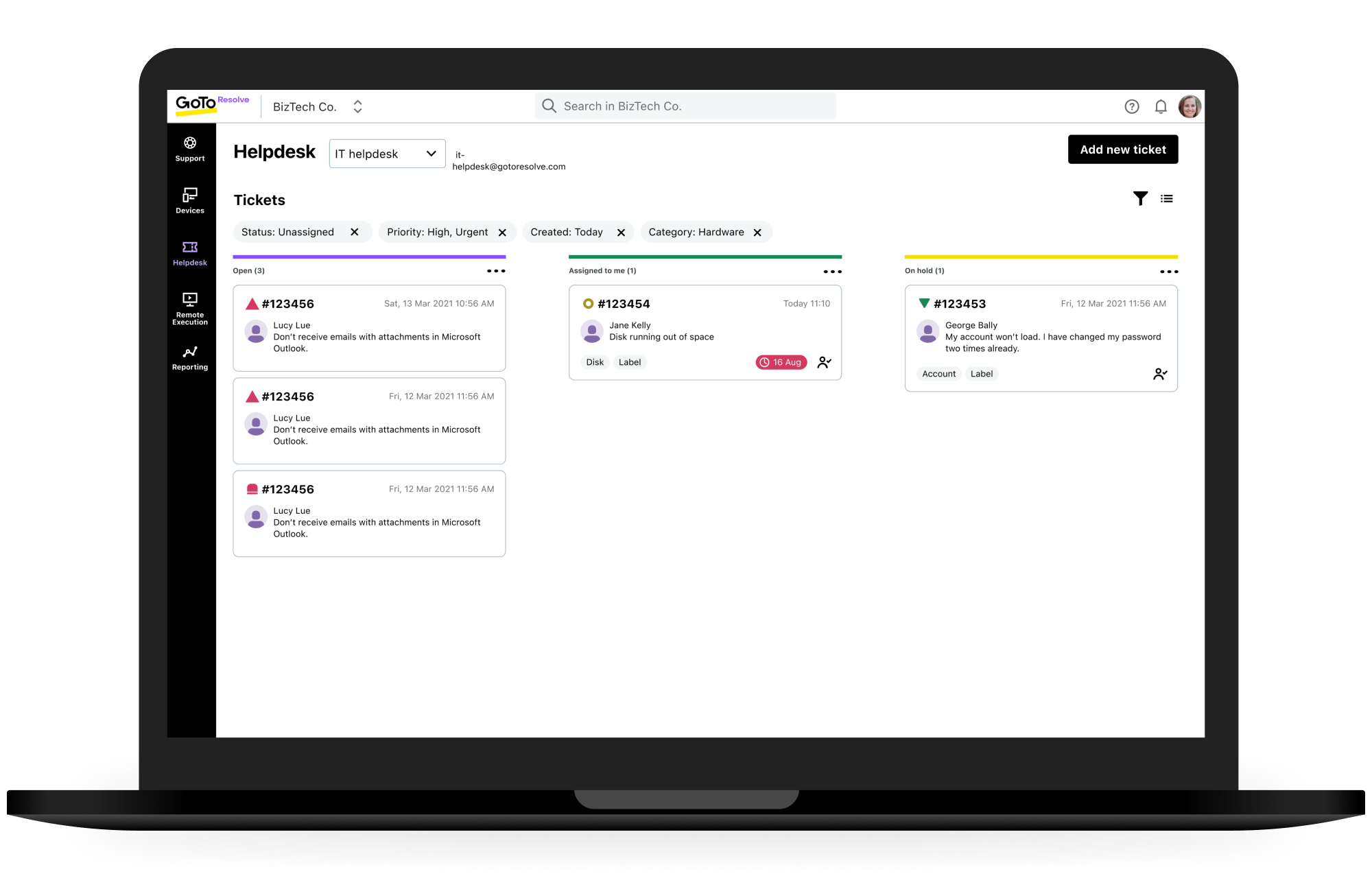Open On hold column options menu
This screenshot has width=1372, height=878.
[1169, 272]
